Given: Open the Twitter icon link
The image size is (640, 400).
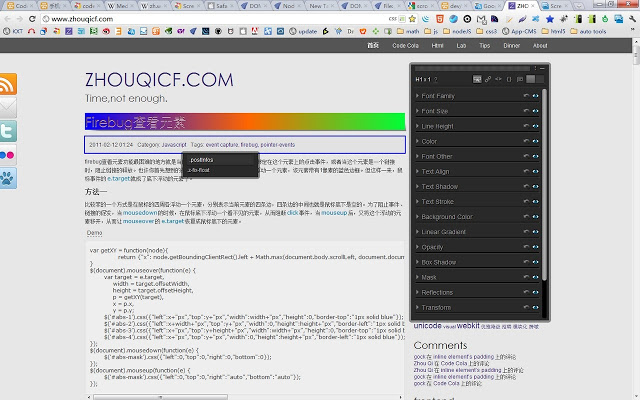Looking at the screenshot, I should [x=7, y=131].
